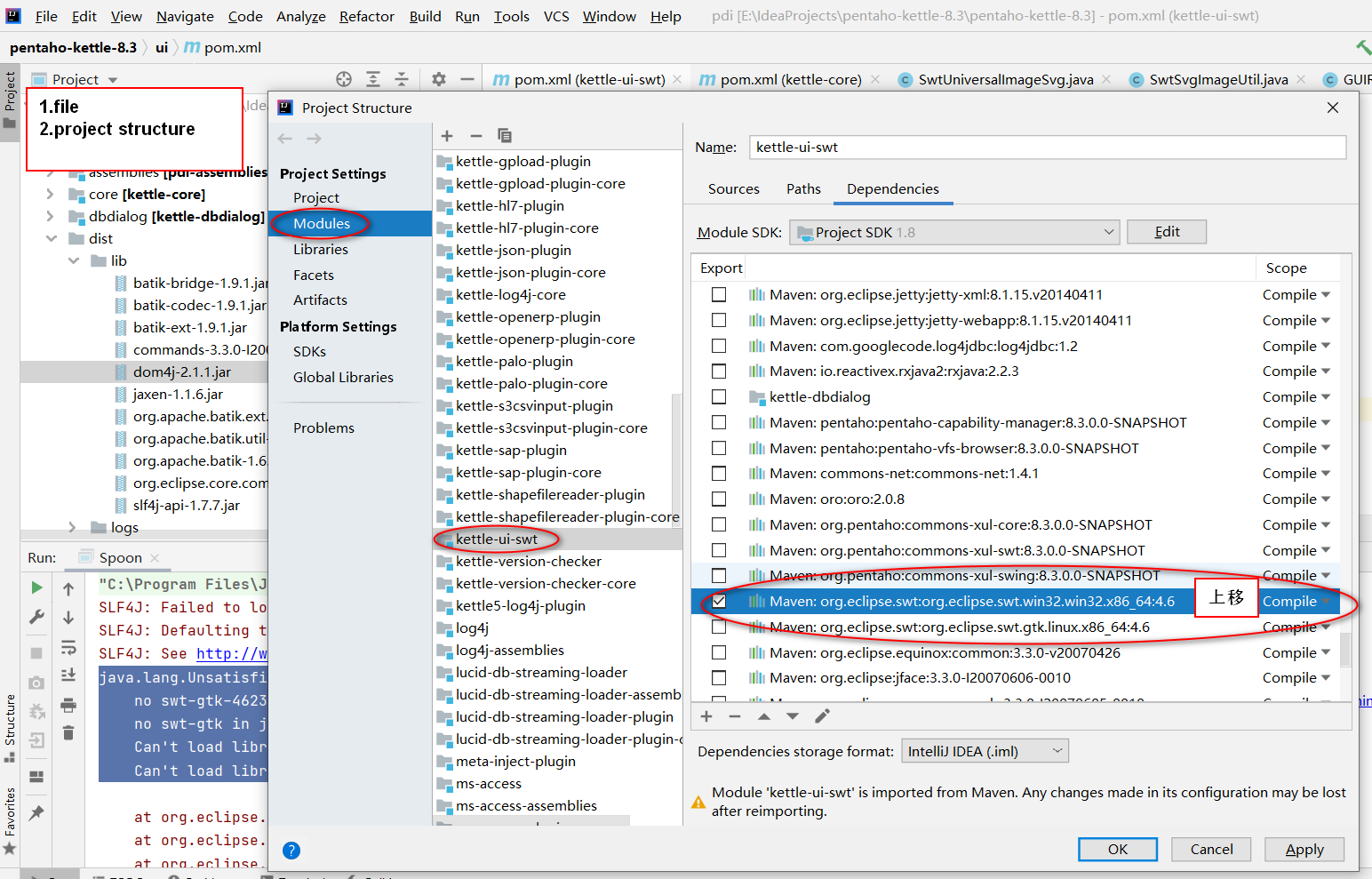Check export for oro:oro dependency
1372x879 pixels.
pos(719,499)
